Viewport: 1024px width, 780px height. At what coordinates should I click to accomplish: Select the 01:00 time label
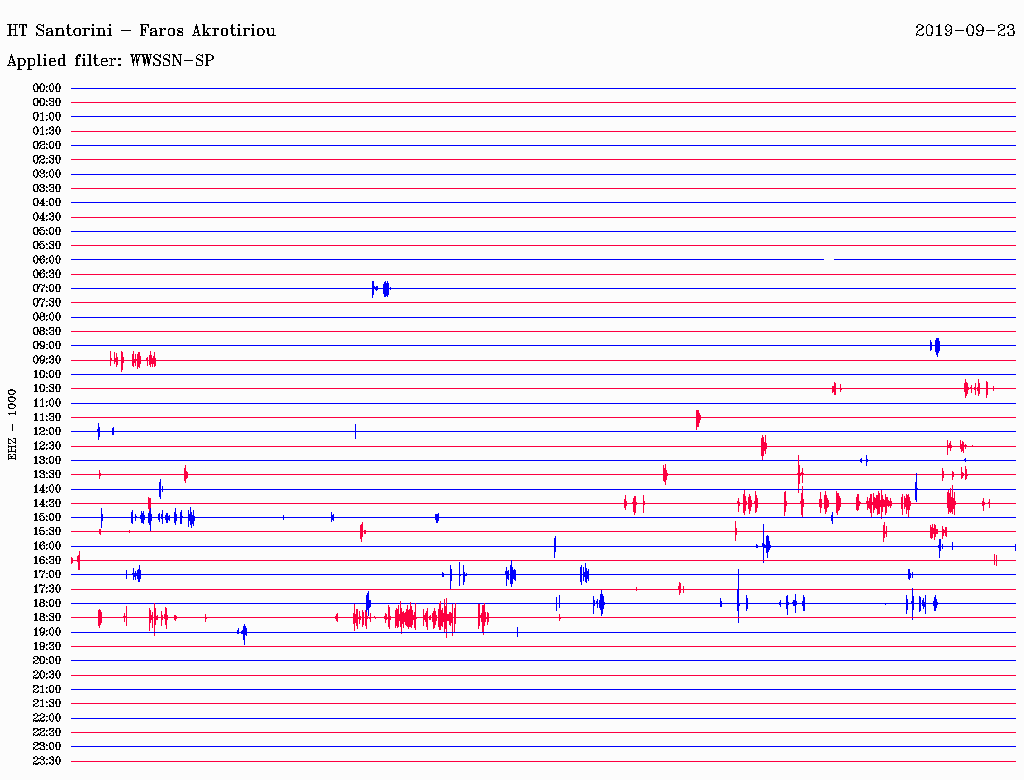click(x=47, y=117)
